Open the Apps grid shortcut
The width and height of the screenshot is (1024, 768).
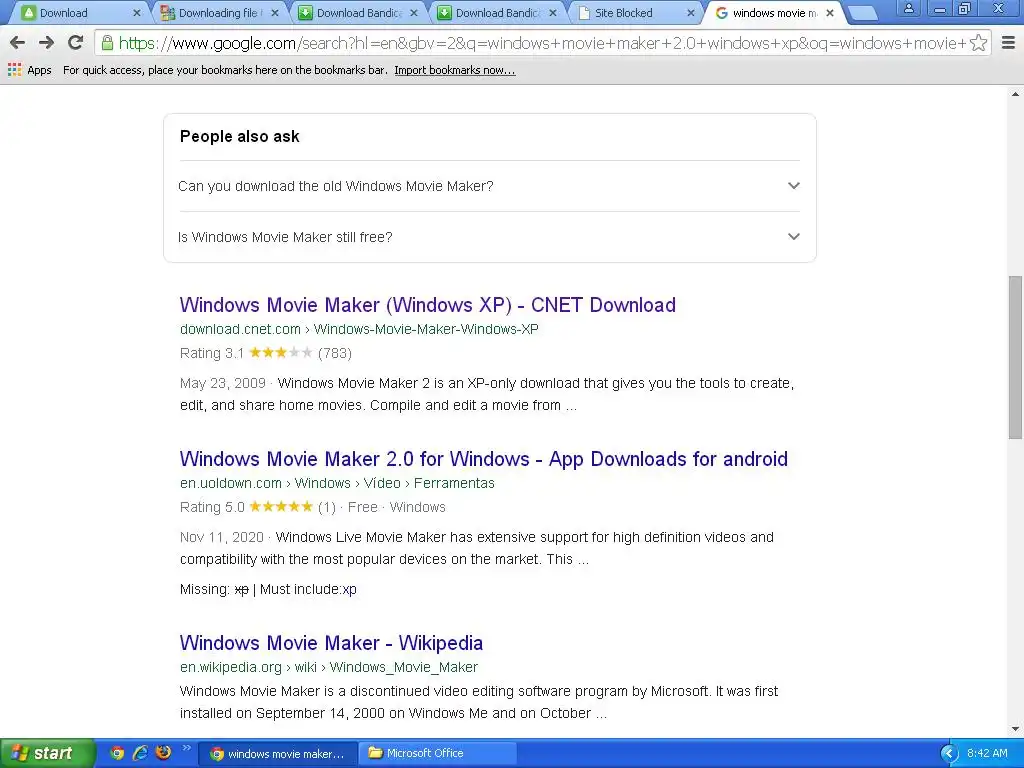click(x=29, y=70)
